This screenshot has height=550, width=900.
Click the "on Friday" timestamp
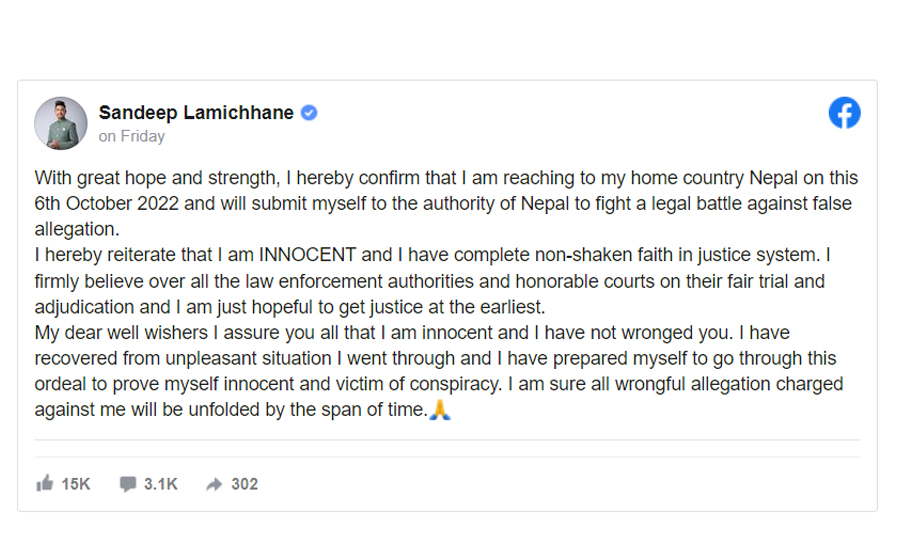click(x=131, y=136)
